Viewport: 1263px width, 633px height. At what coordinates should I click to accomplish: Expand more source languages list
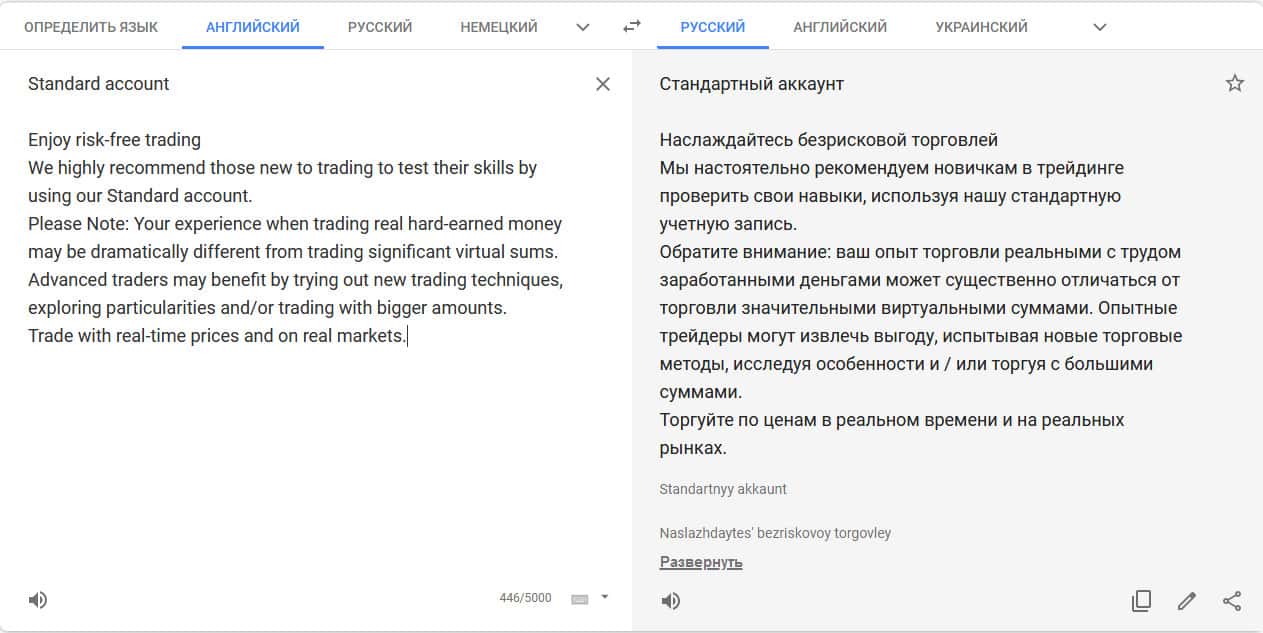coord(583,27)
